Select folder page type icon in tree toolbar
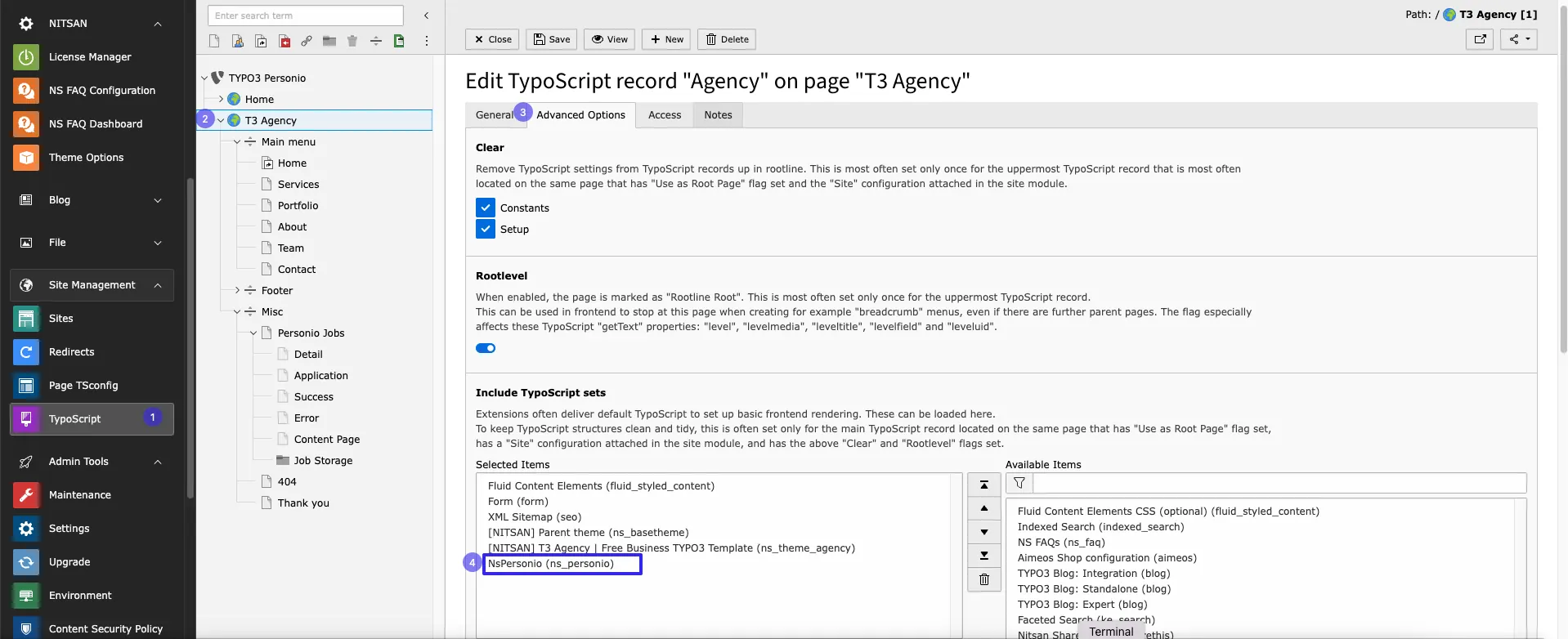 click(329, 41)
